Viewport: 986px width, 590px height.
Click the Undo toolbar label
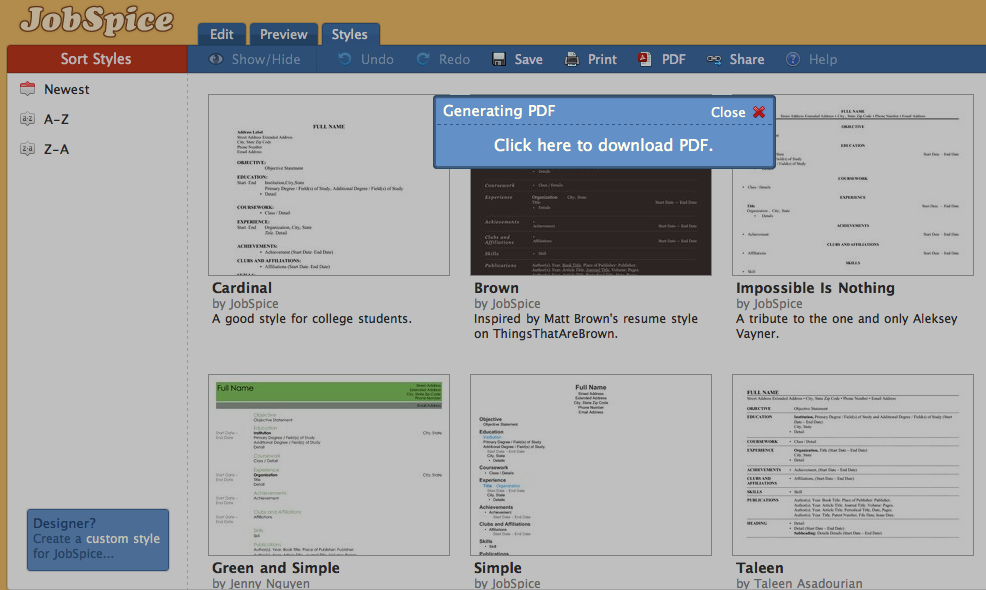(377, 59)
